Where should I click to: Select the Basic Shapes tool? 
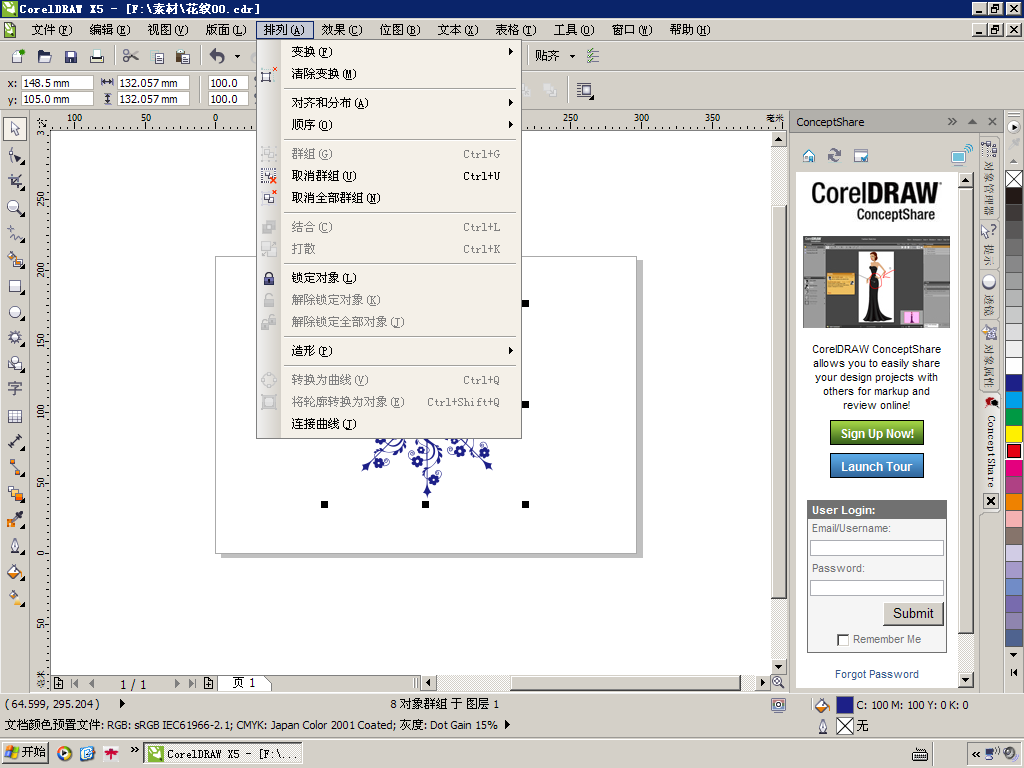click(15, 364)
